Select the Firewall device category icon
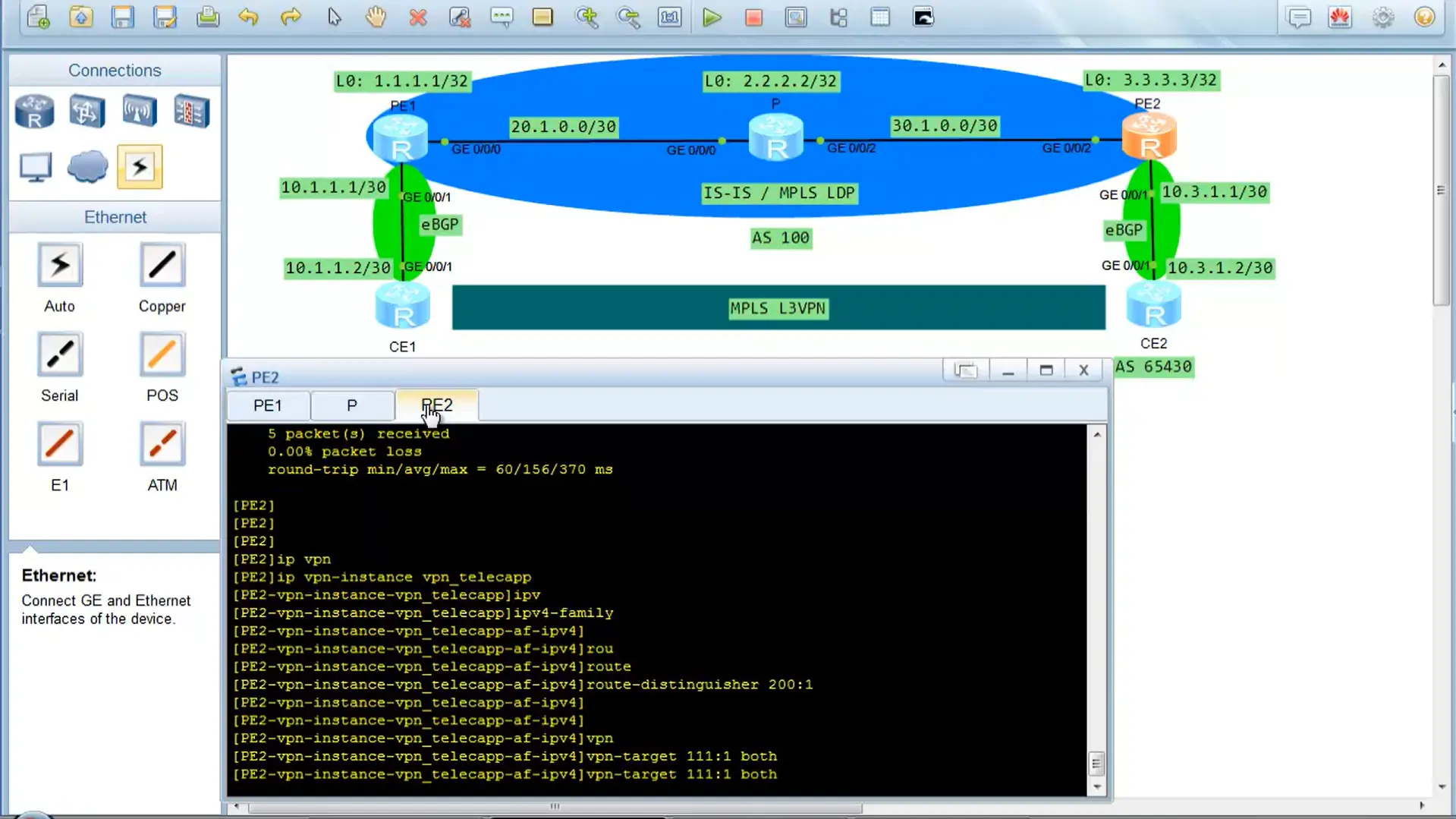The width and height of the screenshot is (1456, 819). click(191, 112)
